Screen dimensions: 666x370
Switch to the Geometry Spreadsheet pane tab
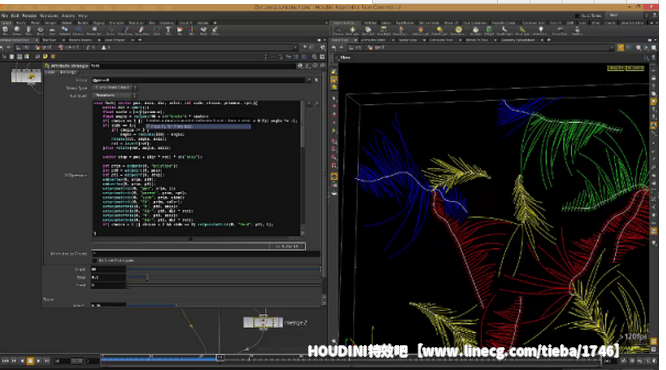(x=518, y=40)
